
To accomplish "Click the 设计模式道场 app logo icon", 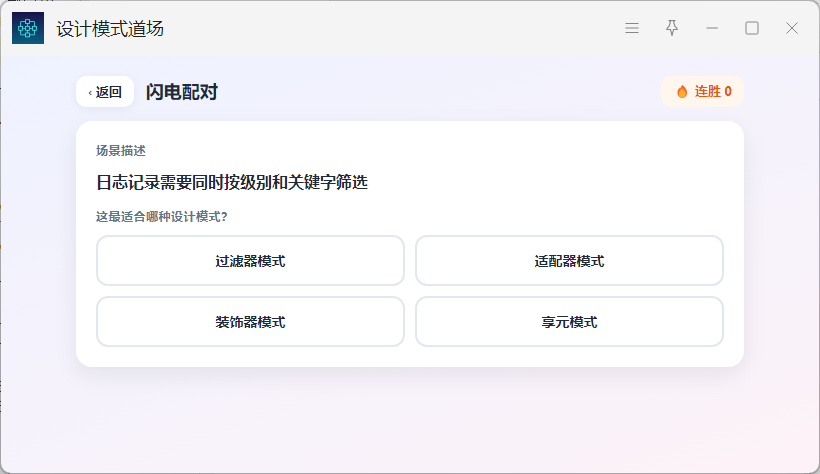I will click(28, 28).
